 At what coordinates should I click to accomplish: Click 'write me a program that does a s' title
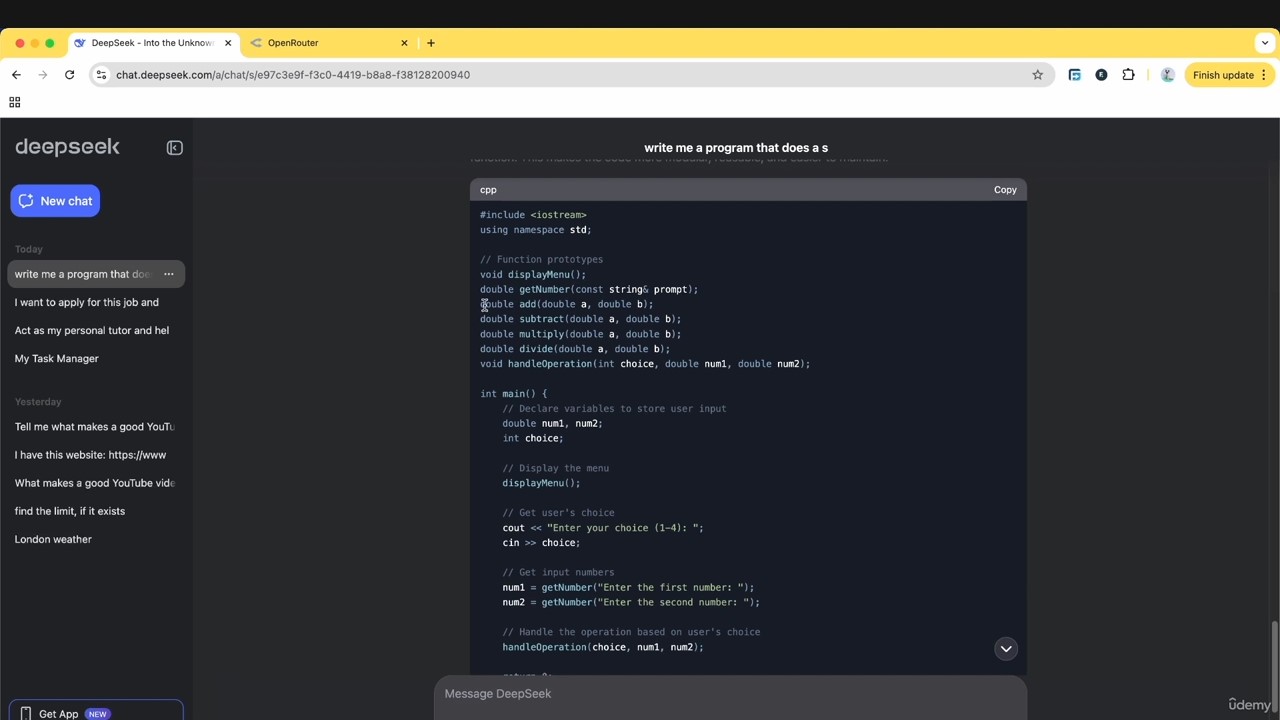(x=736, y=148)
